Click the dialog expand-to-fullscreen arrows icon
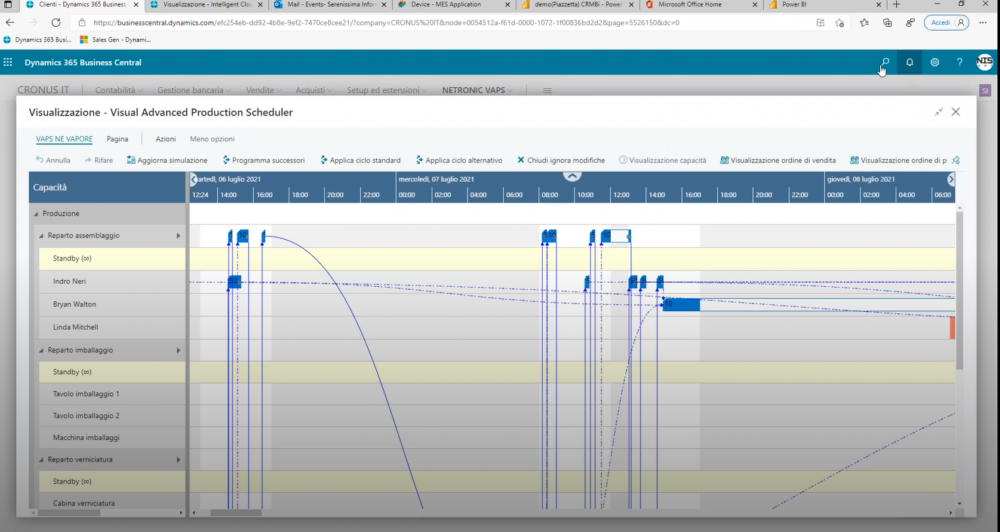 tap(939, 112)
